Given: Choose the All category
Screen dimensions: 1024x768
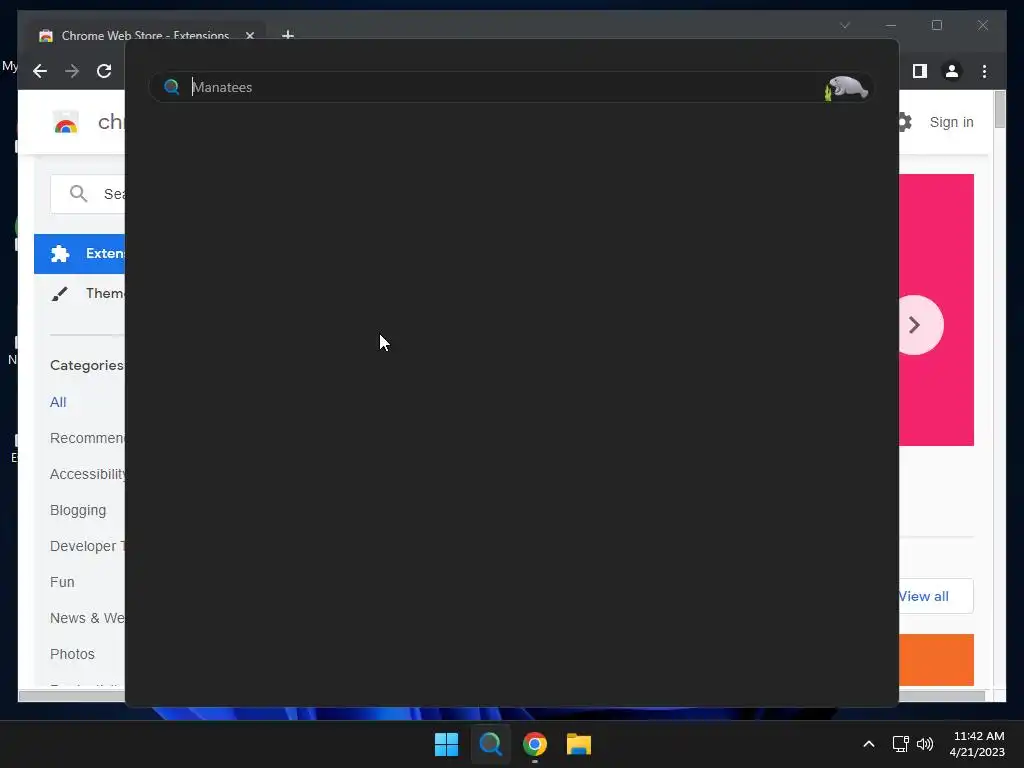Looking at the screenshot, I should 58,402.
